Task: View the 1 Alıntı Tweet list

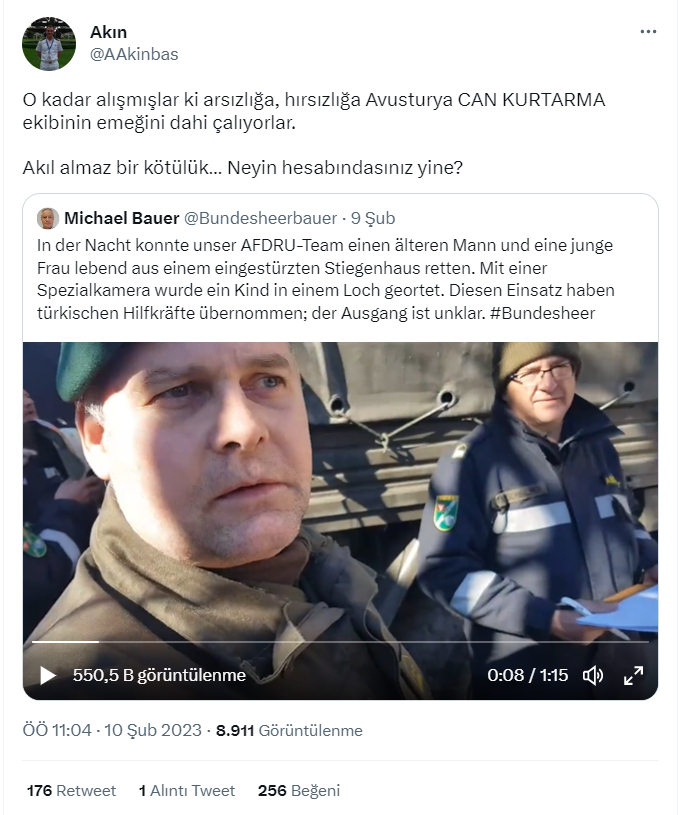Action: tap(187, 791)
